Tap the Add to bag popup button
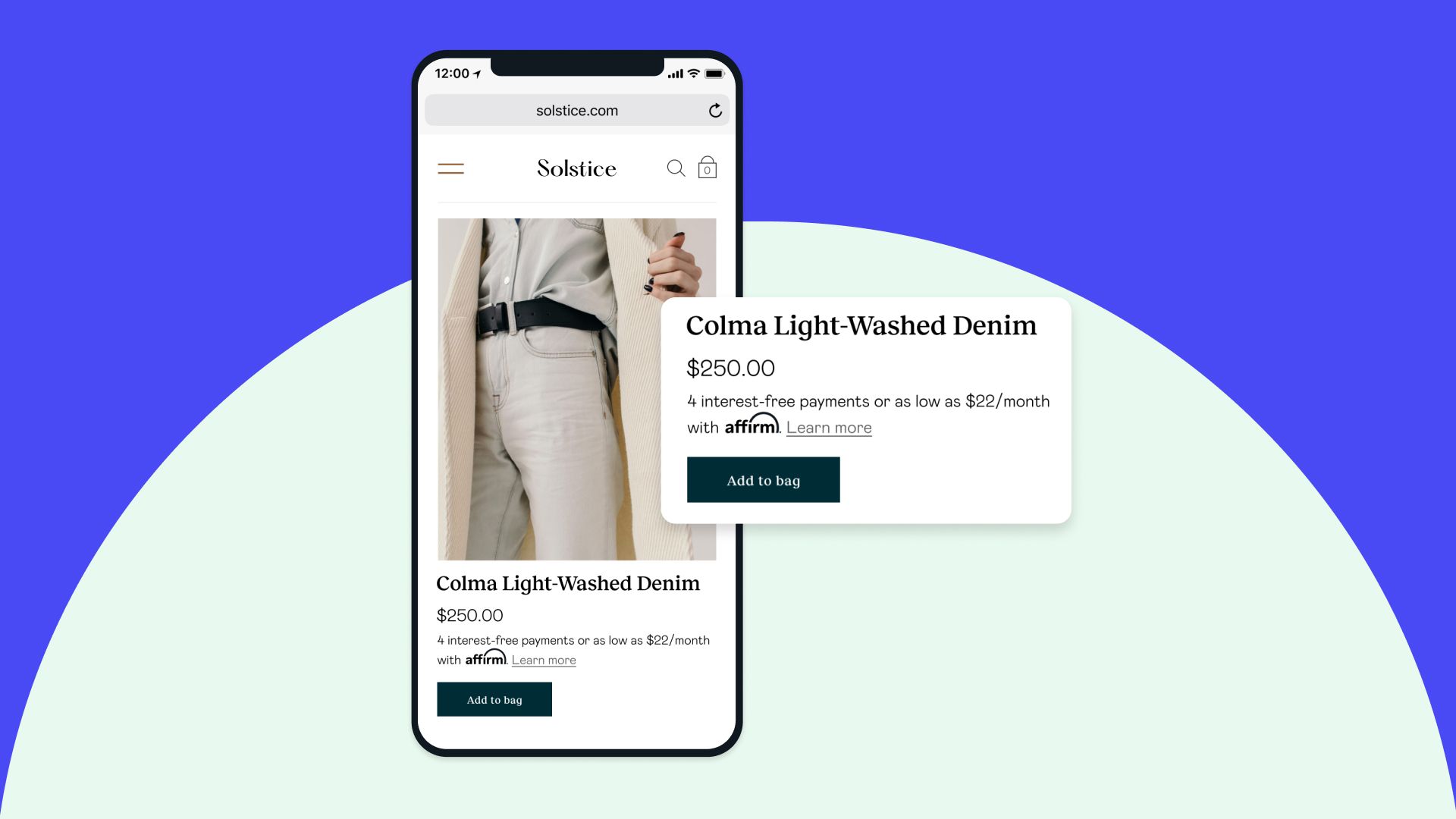The width and height of the screenshot is (1456, 819). [x=763, y=479]
